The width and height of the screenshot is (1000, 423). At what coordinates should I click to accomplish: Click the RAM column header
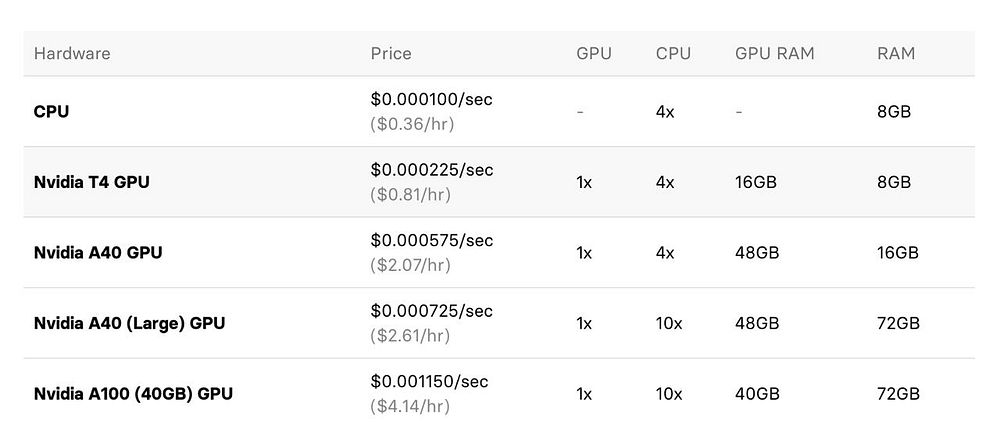pos(896,53)
